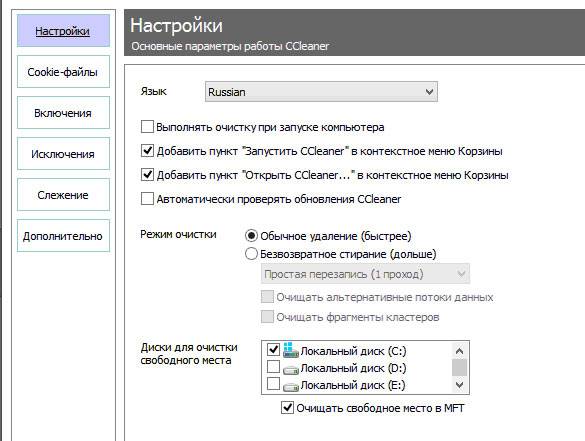This screenshot has height=441, width=585.
Task: Toggle Очищать фрагменты кластеров checkbox
Action: [267, 317]
